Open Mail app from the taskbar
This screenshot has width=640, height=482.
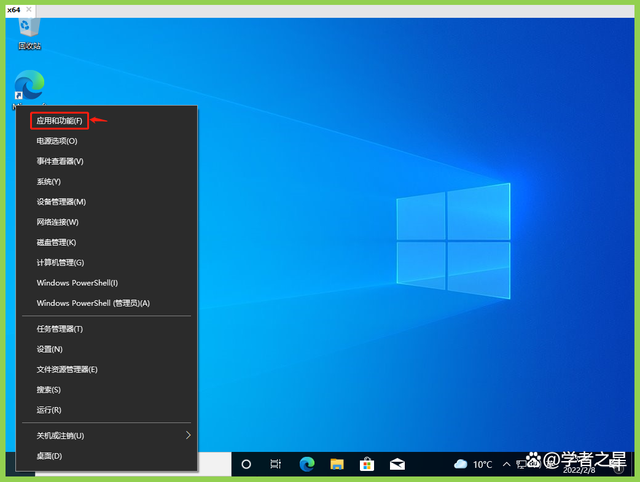[x=397, y=464]
